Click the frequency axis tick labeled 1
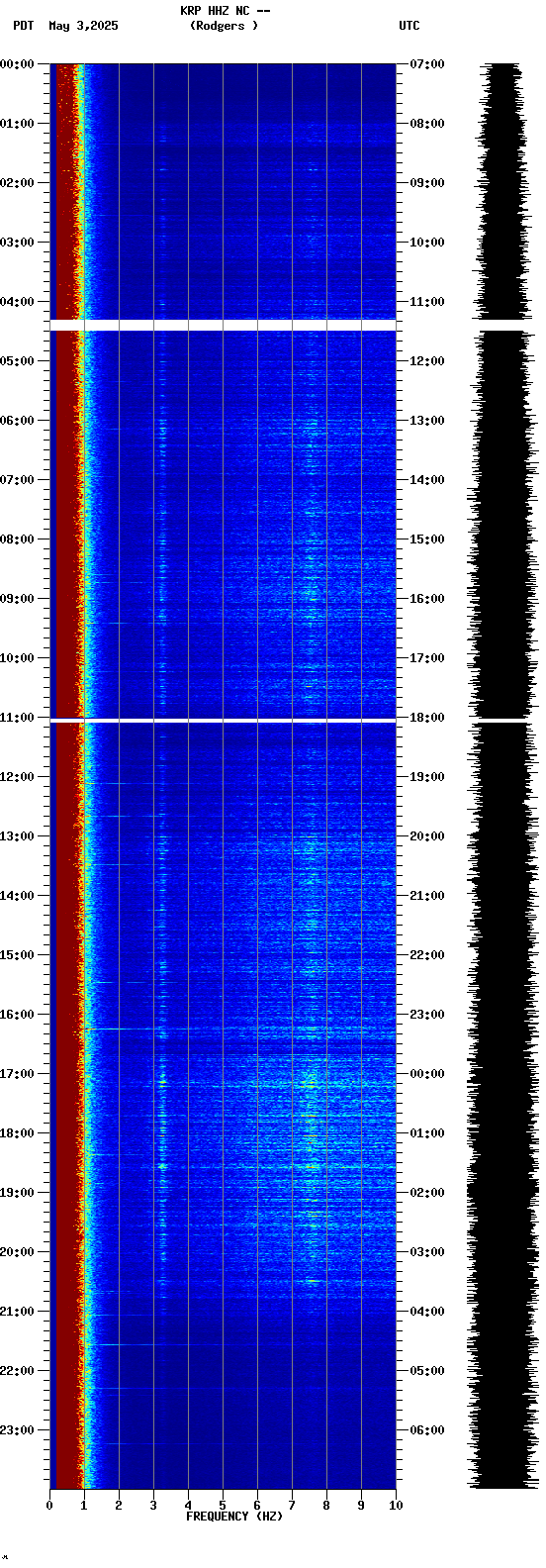The height and width of the screenshot is (1568, 546). pyautogui.click(x=84, y=1506)
